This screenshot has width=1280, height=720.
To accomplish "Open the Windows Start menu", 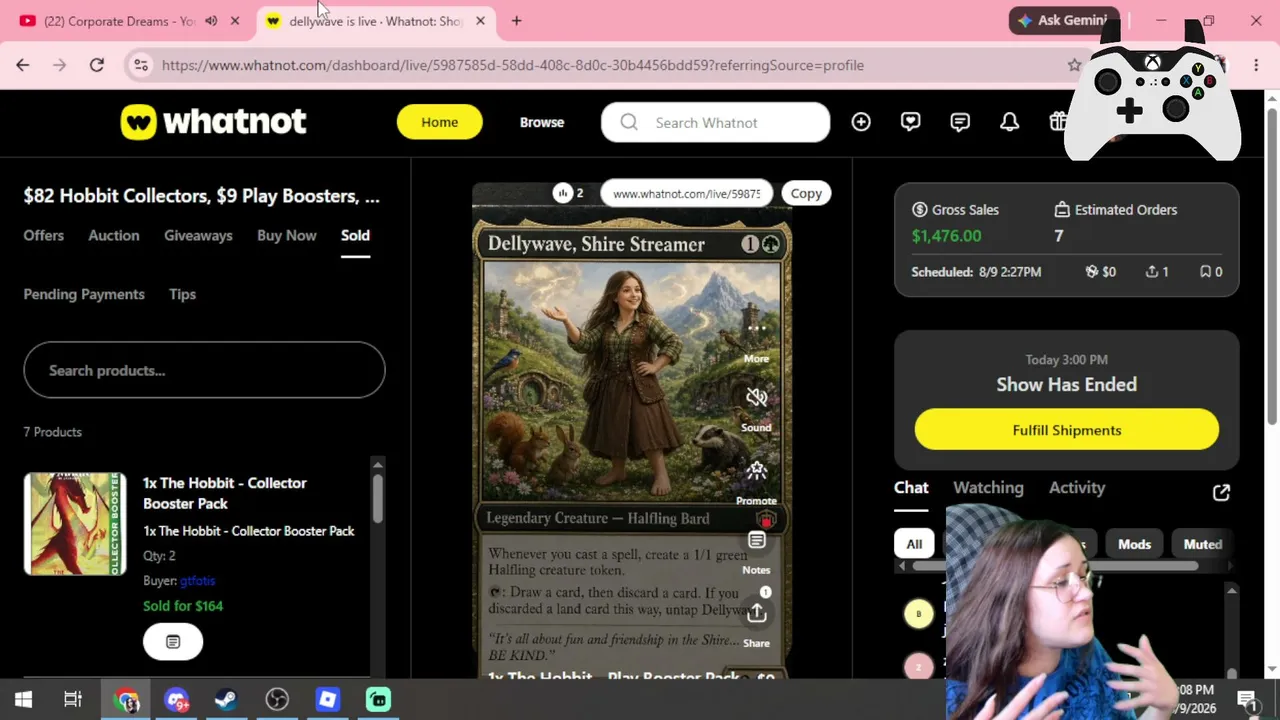I will [x=23, y=699].
